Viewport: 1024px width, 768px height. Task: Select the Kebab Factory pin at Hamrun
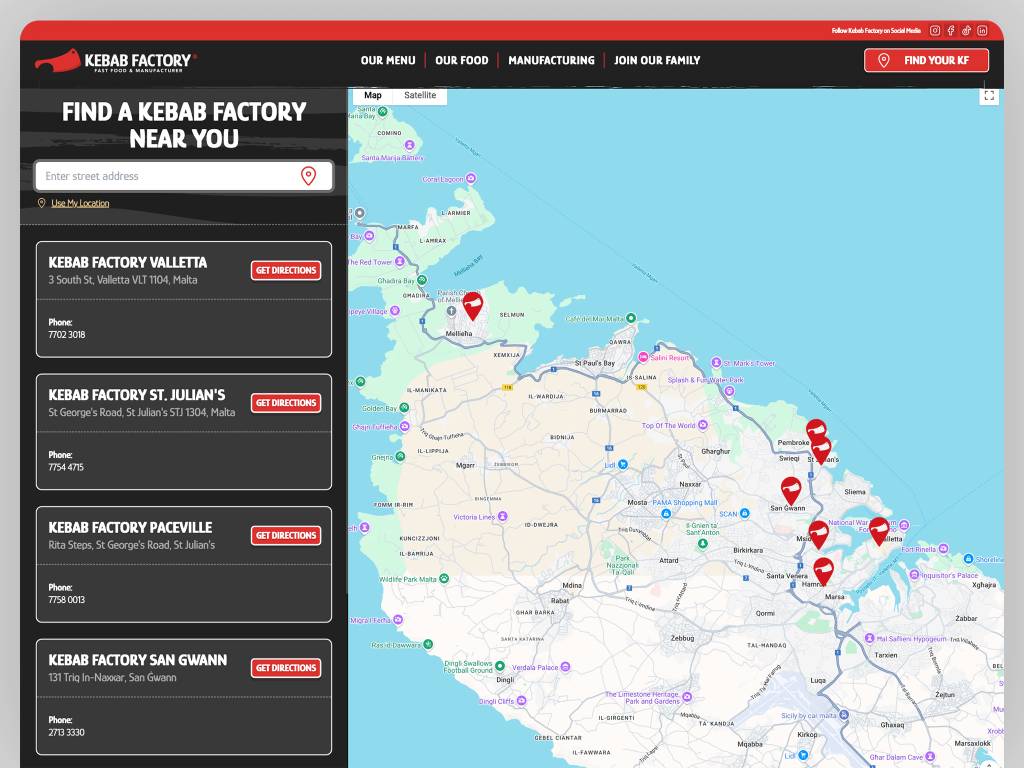(823, 571)
